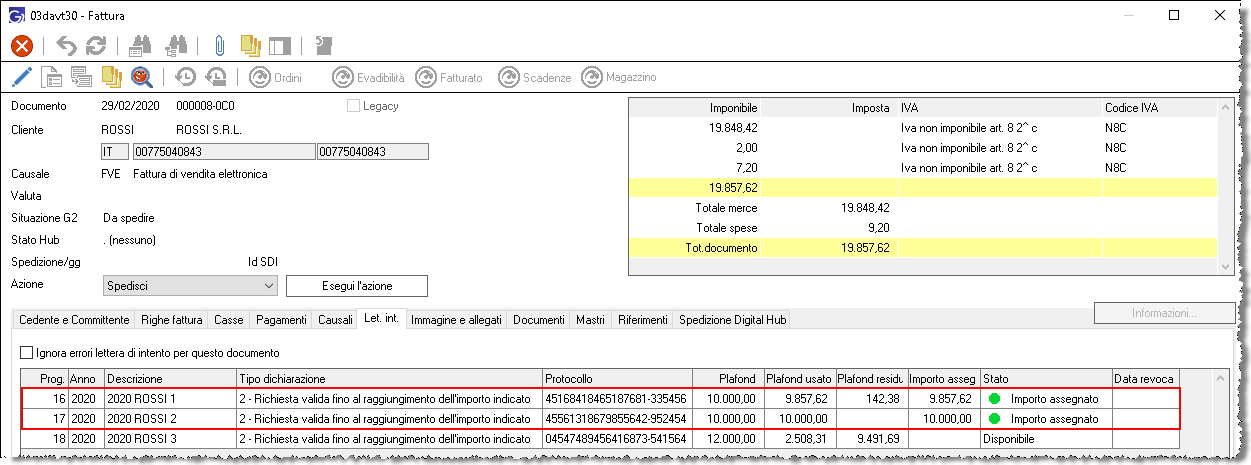Click the first binoculars search icon
This screenshot has height=465, width=1251.
141,45
